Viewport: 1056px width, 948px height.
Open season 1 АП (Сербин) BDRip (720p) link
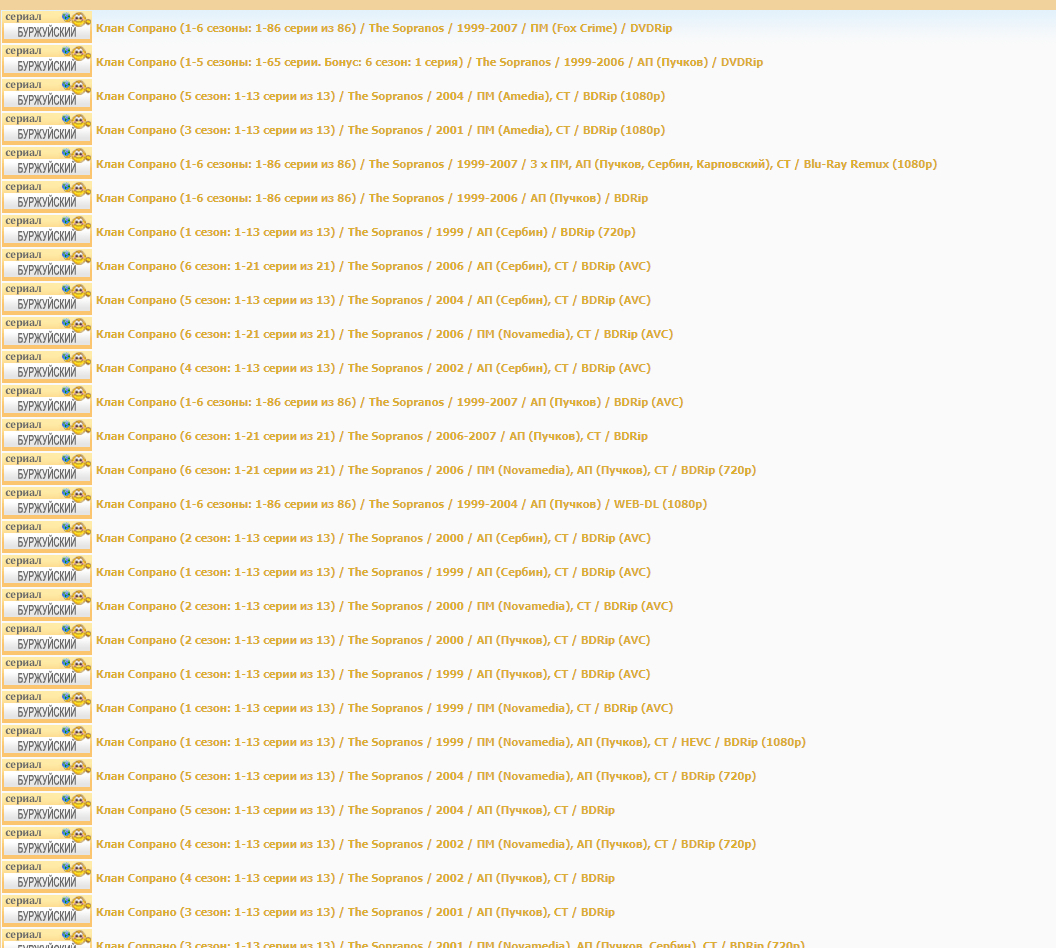pyautogui.click(x=366, y=232)
